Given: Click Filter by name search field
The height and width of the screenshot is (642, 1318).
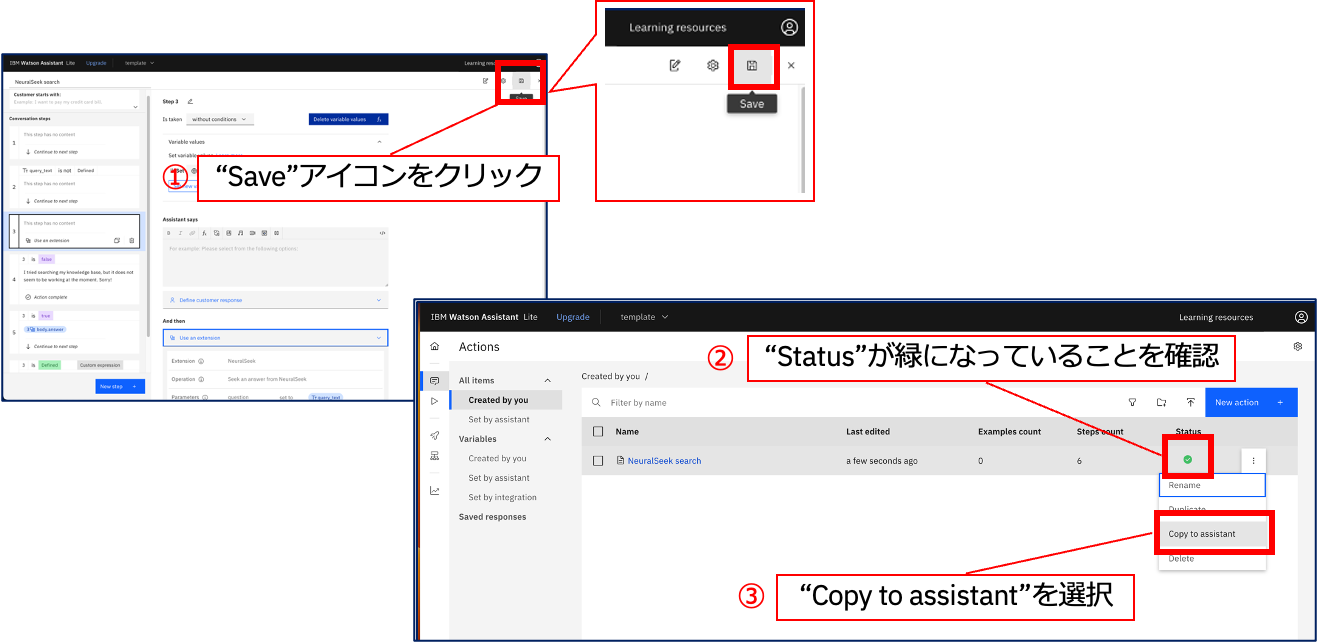Looking at the screenshot, I should tap(850, 402).
